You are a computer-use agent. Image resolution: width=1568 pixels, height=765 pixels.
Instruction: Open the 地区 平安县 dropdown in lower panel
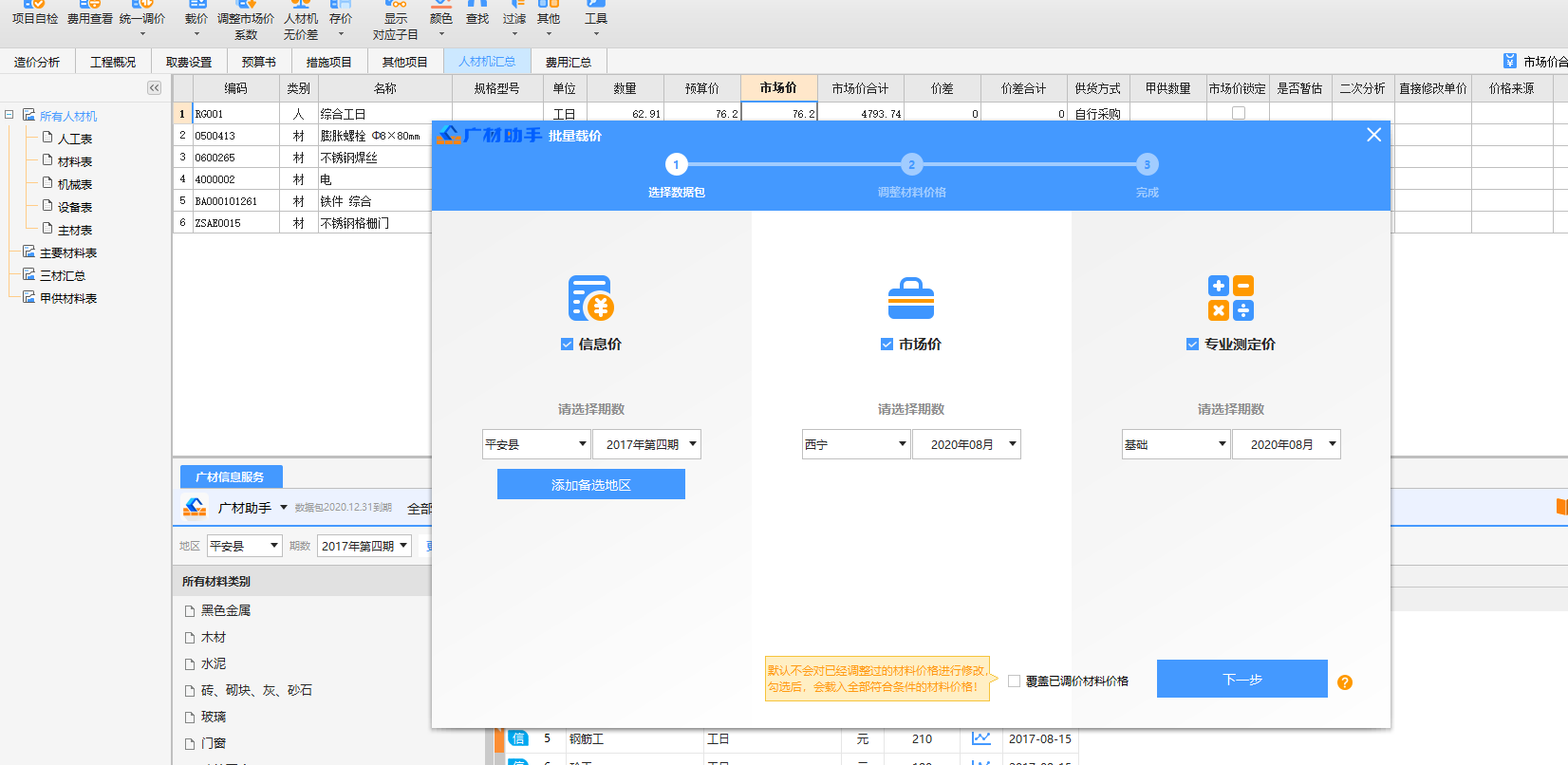(245, 546)
